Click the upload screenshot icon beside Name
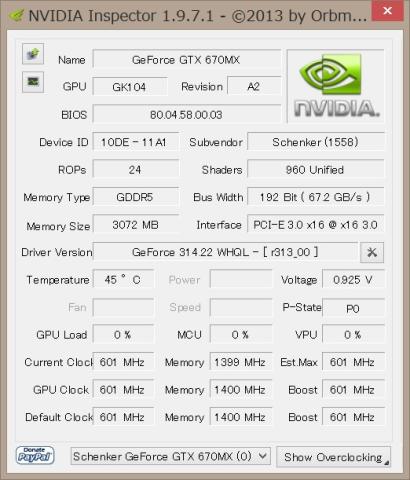This screenshot has height=480, width=410. [33, 54]
